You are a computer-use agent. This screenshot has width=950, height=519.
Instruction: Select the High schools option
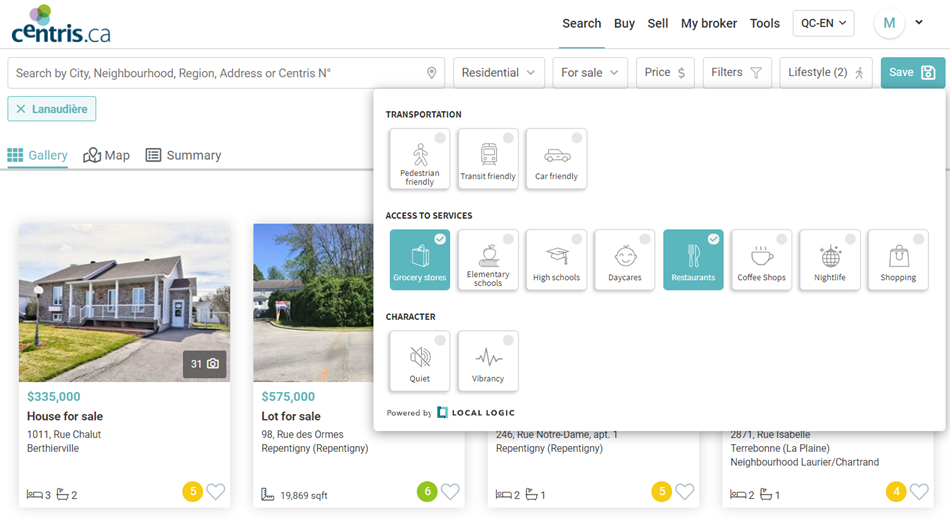[x=556, y=260]
